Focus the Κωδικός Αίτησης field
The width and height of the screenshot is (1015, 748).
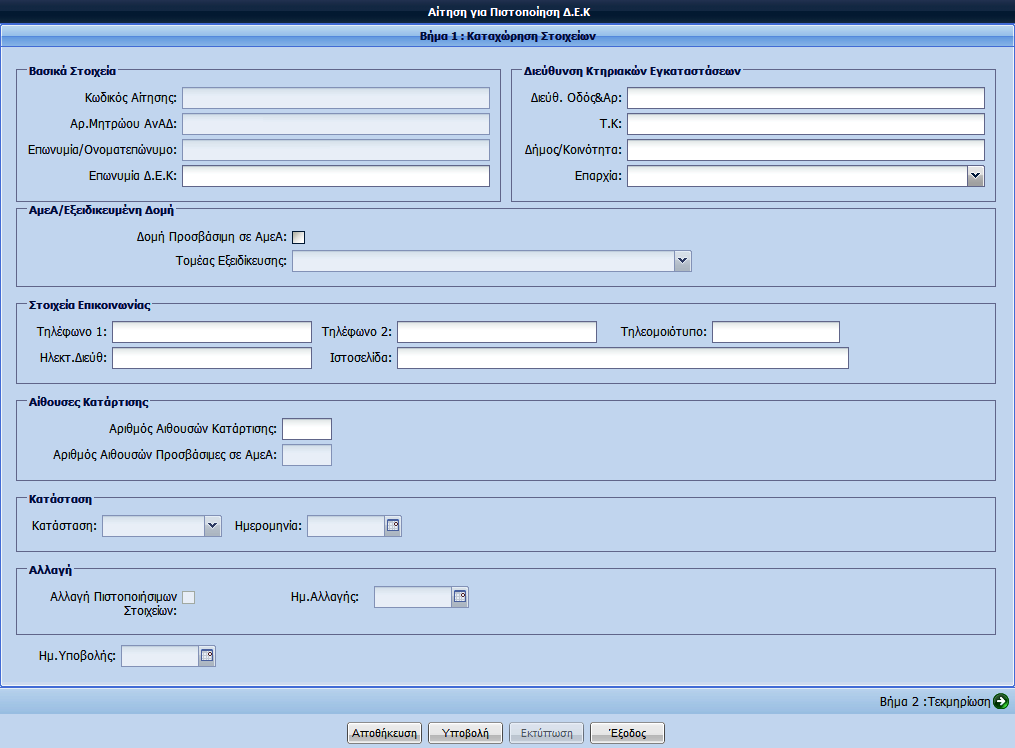tap(336, 98)
